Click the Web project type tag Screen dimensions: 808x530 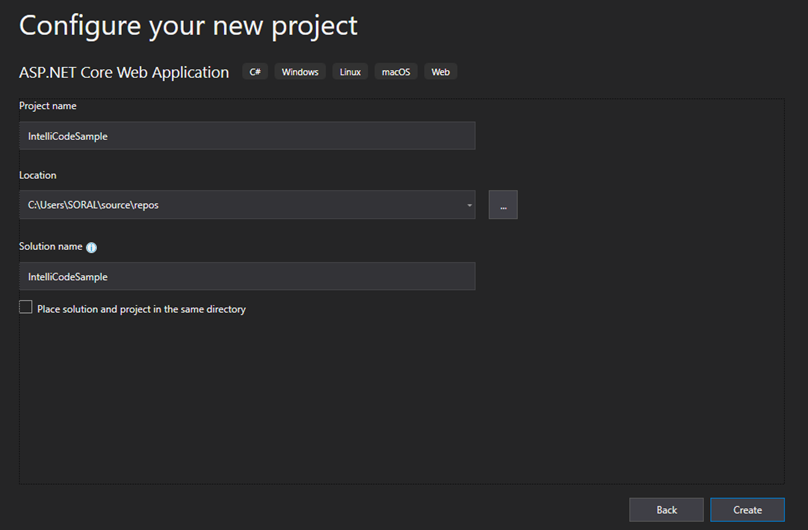(x=441, y=72)
